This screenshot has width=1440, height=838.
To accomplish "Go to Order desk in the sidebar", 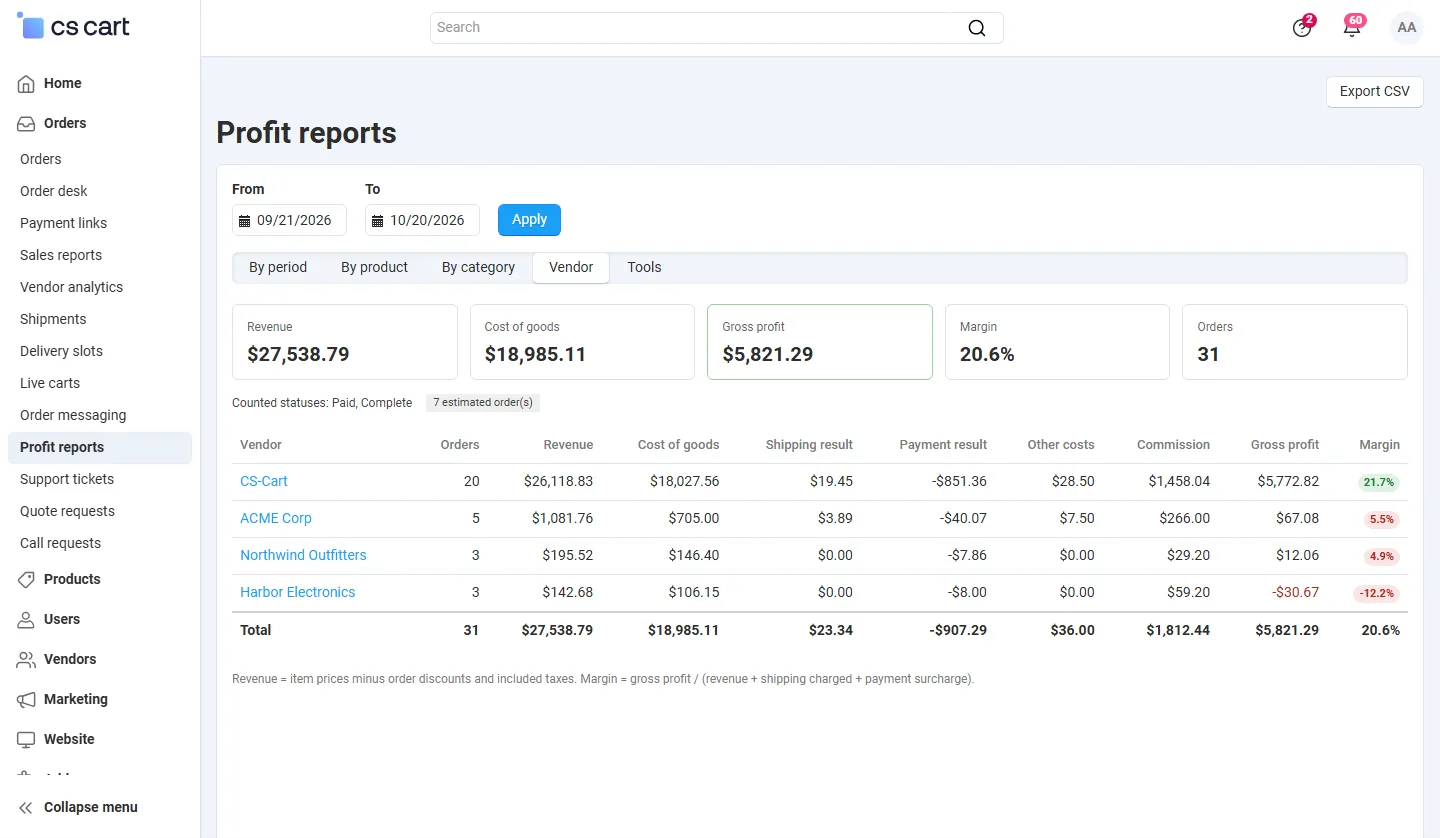I will 54,192.
